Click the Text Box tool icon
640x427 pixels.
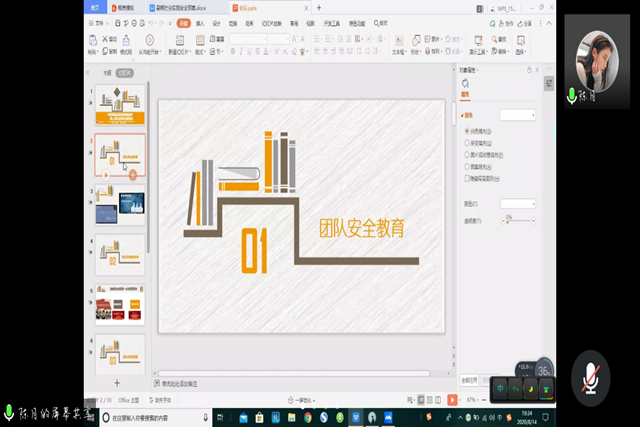[x=397, y=42]
